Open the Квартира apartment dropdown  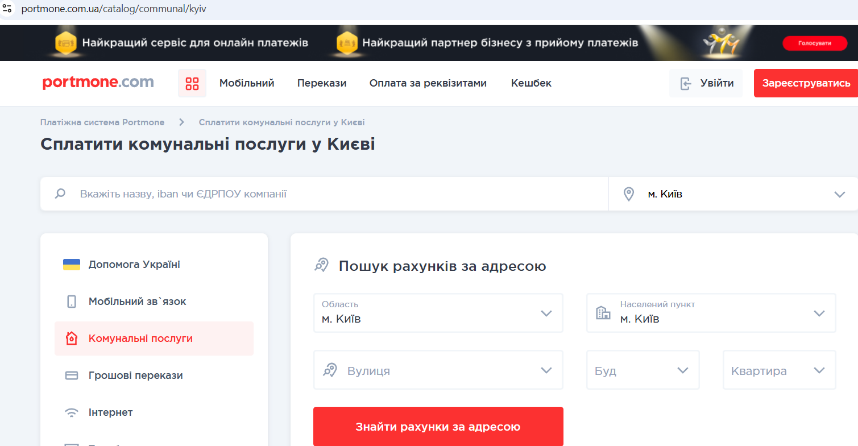(819, 370)
